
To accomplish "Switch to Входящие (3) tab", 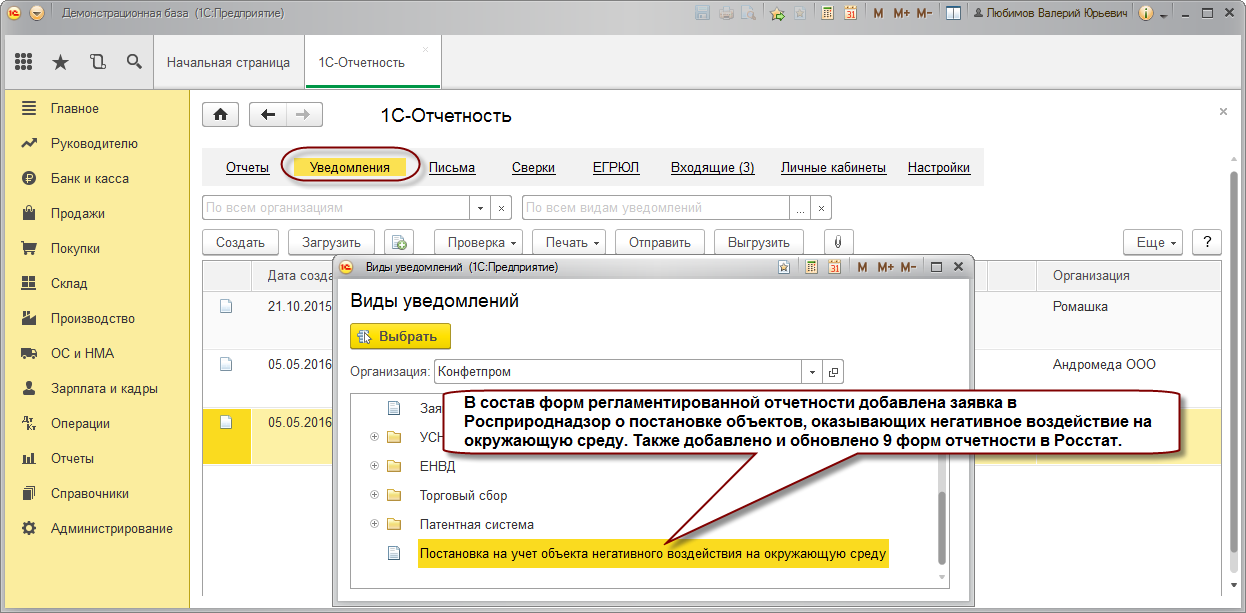I will point(712,168).
